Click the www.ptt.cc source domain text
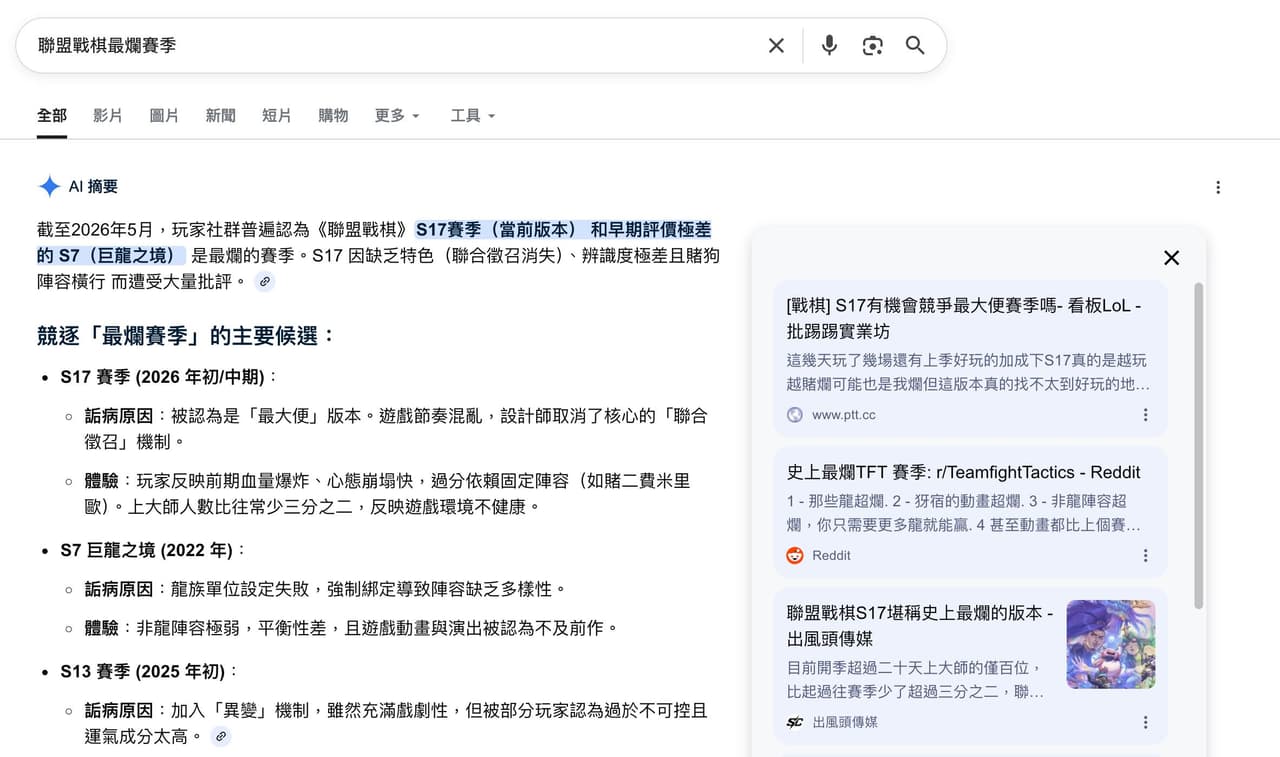Image resolution: width=1280 pixels, height=757 pixels. (844, 415)
